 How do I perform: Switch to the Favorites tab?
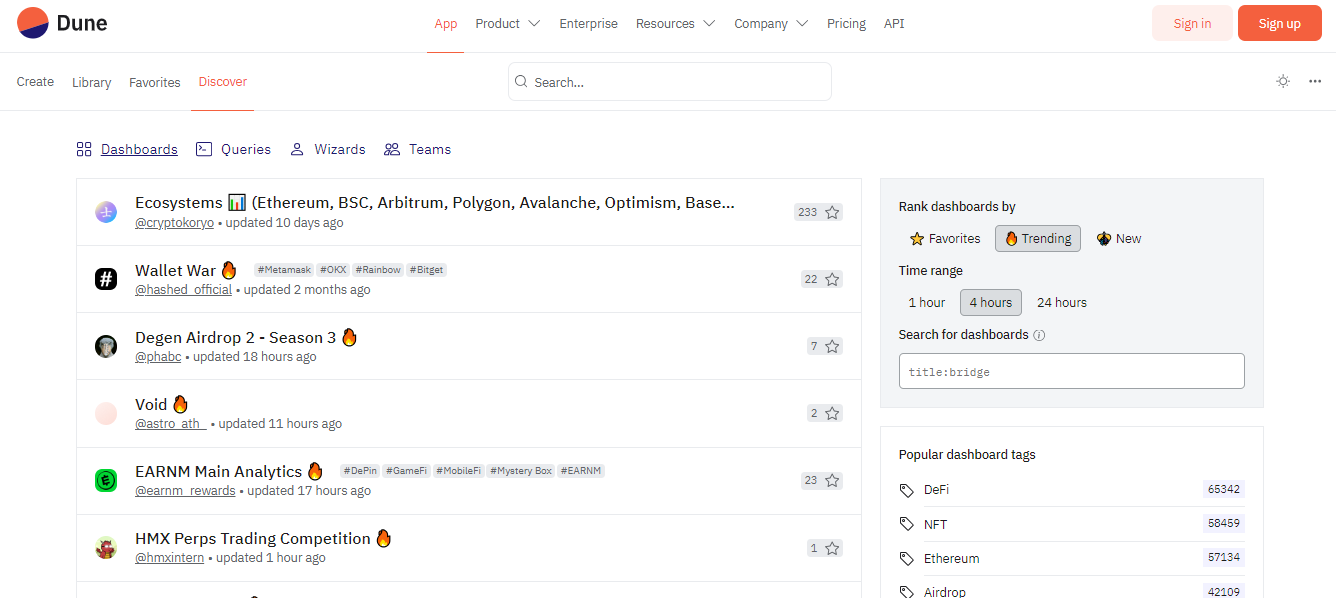tap(155, 82)
